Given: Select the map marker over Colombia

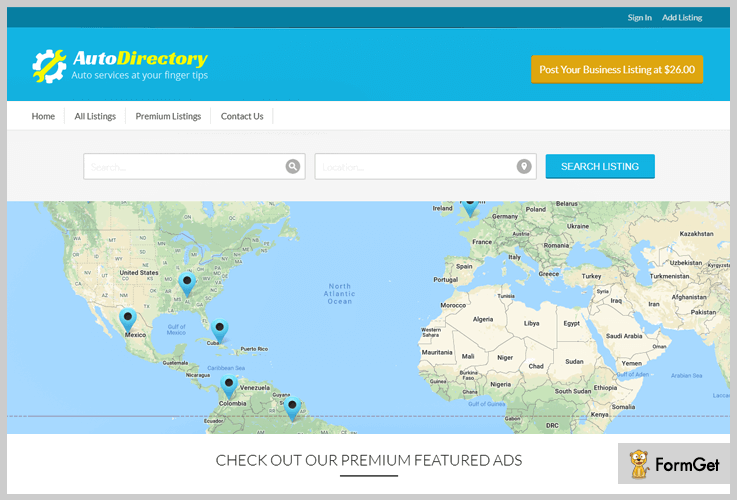Looking at the screenshot, I should [229, 387].
